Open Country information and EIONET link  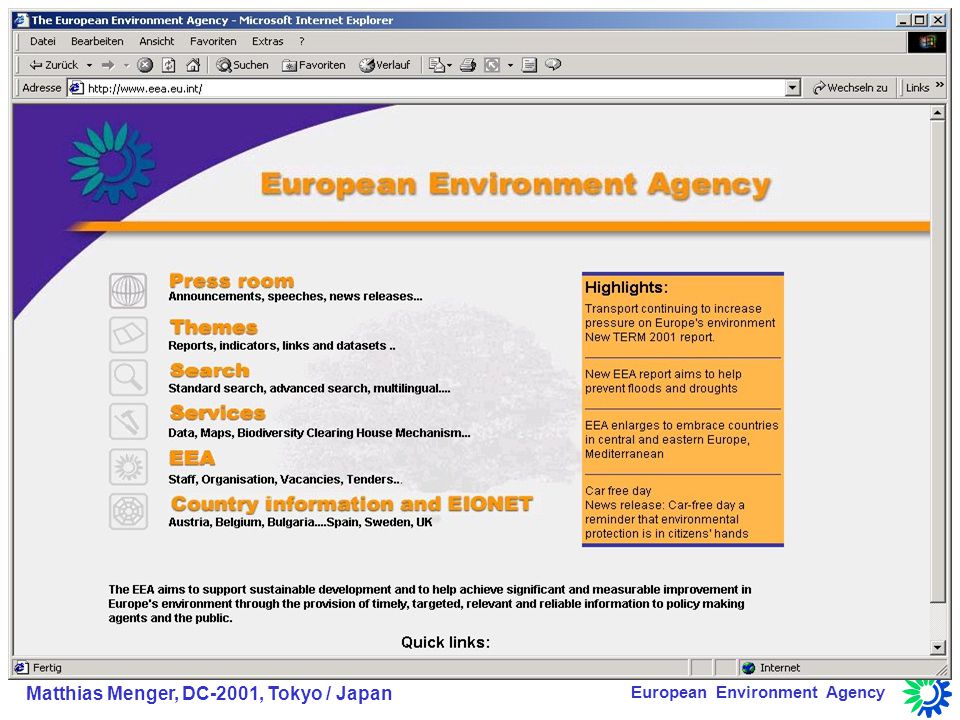(352, 504)
